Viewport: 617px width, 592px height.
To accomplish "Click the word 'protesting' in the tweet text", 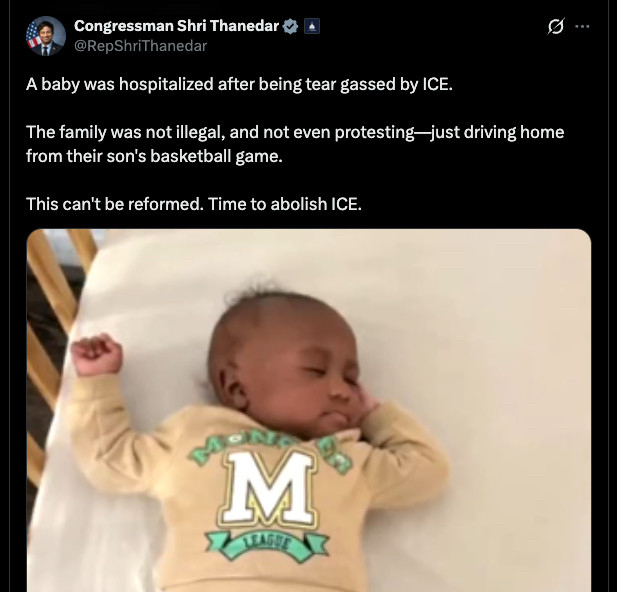I will tap(374, 132).
